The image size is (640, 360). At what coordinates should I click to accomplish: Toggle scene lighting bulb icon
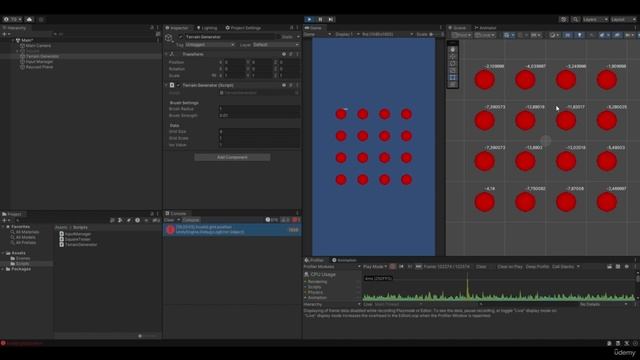coord(580,35)
